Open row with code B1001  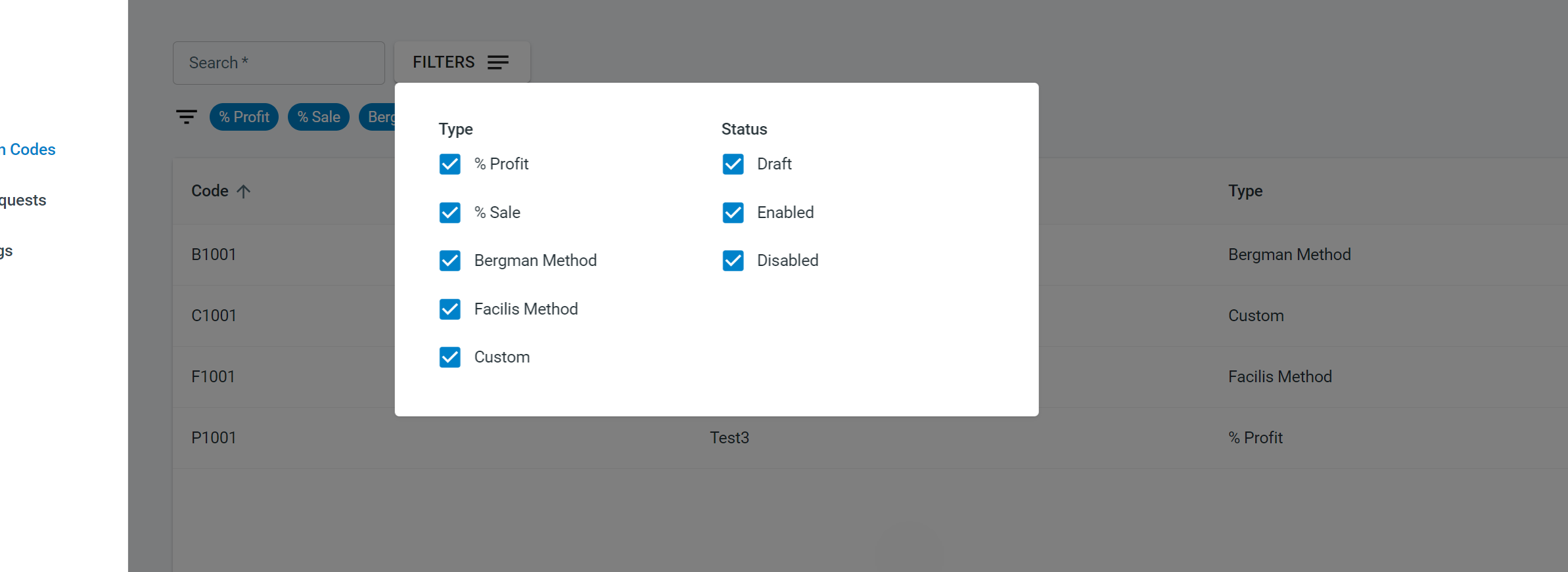214,255
